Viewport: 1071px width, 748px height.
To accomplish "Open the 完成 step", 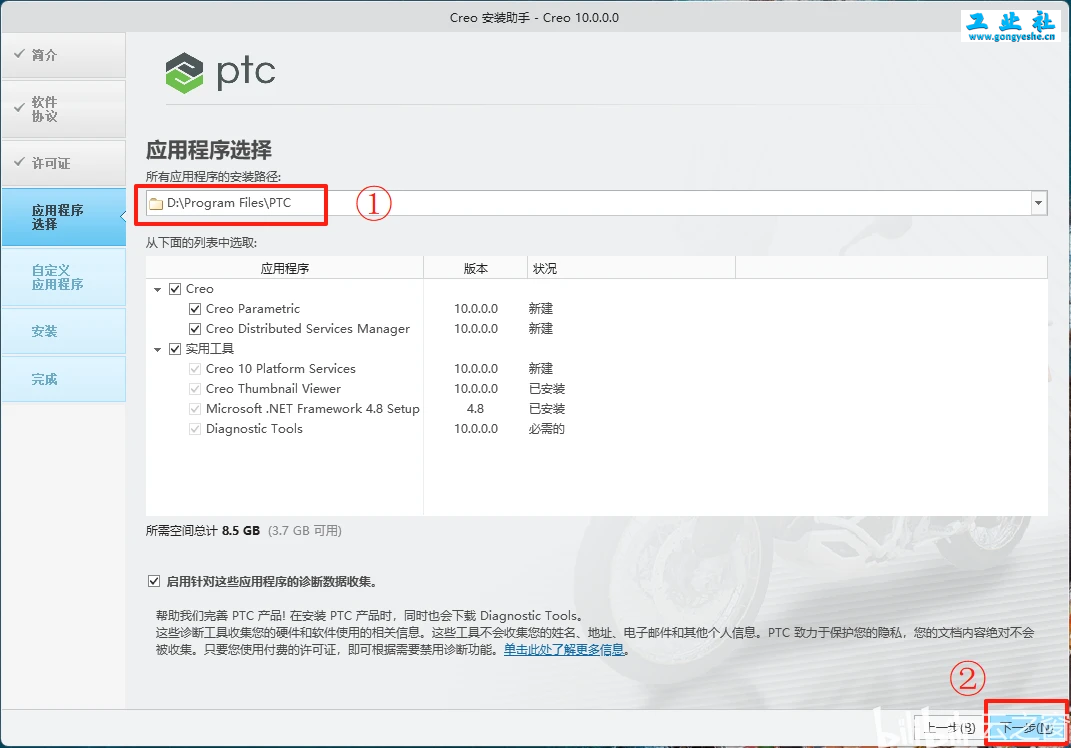I will click(x=64, y=379).
